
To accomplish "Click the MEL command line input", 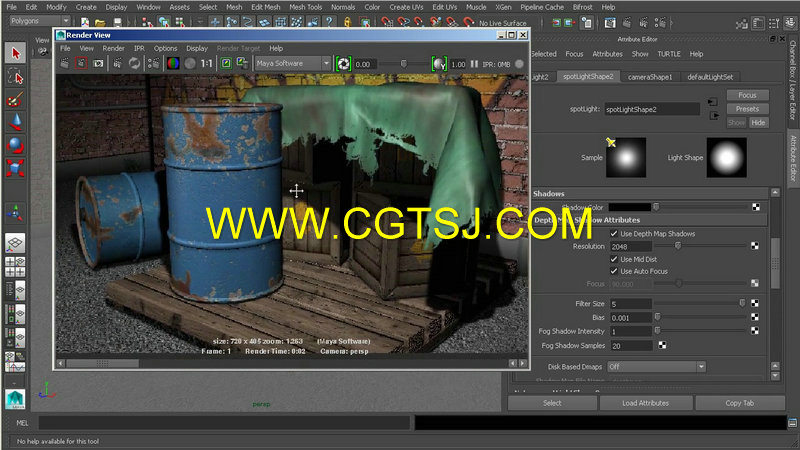I will pyautogui.click(x=224, y=422).
